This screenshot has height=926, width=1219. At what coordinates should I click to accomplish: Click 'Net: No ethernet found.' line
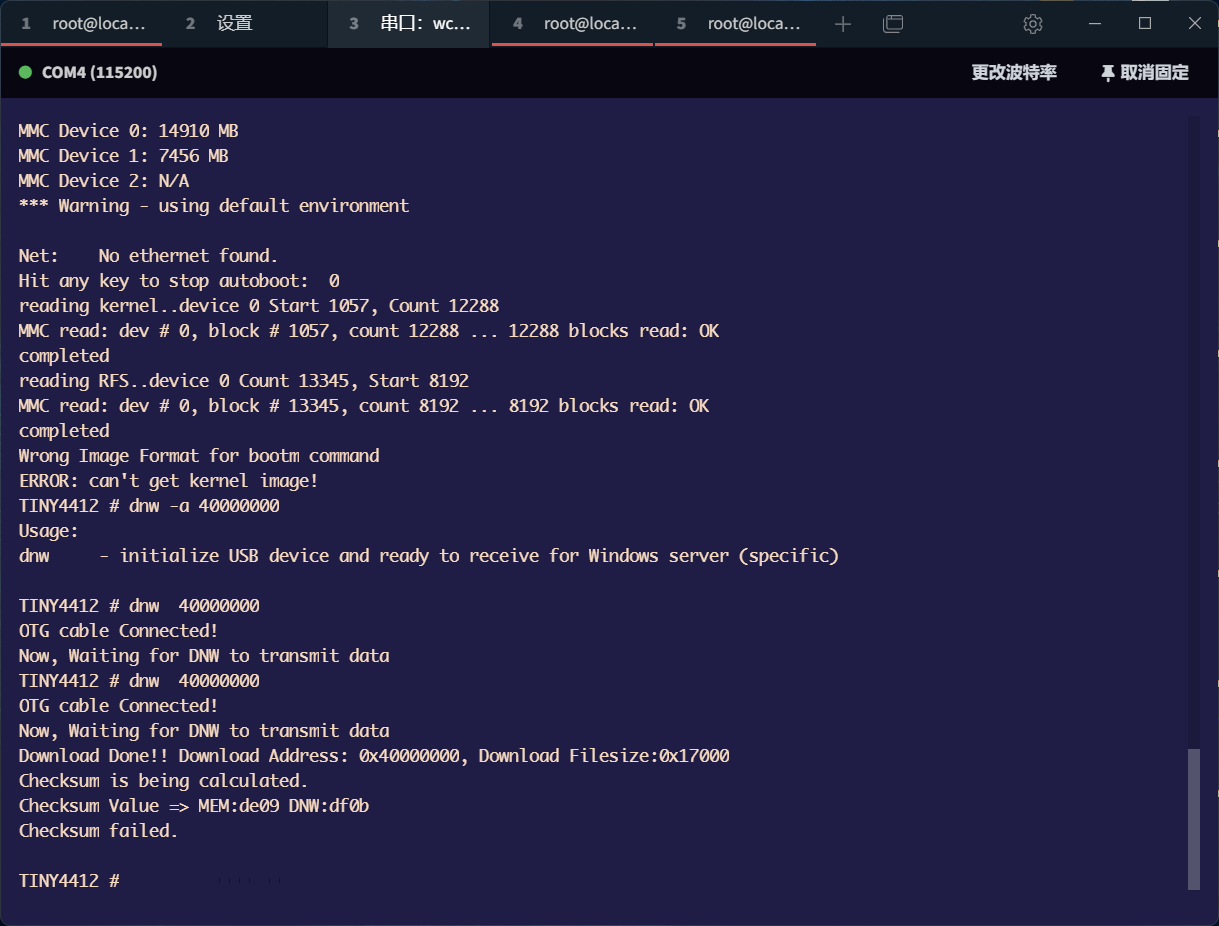(x=148, y=256)
